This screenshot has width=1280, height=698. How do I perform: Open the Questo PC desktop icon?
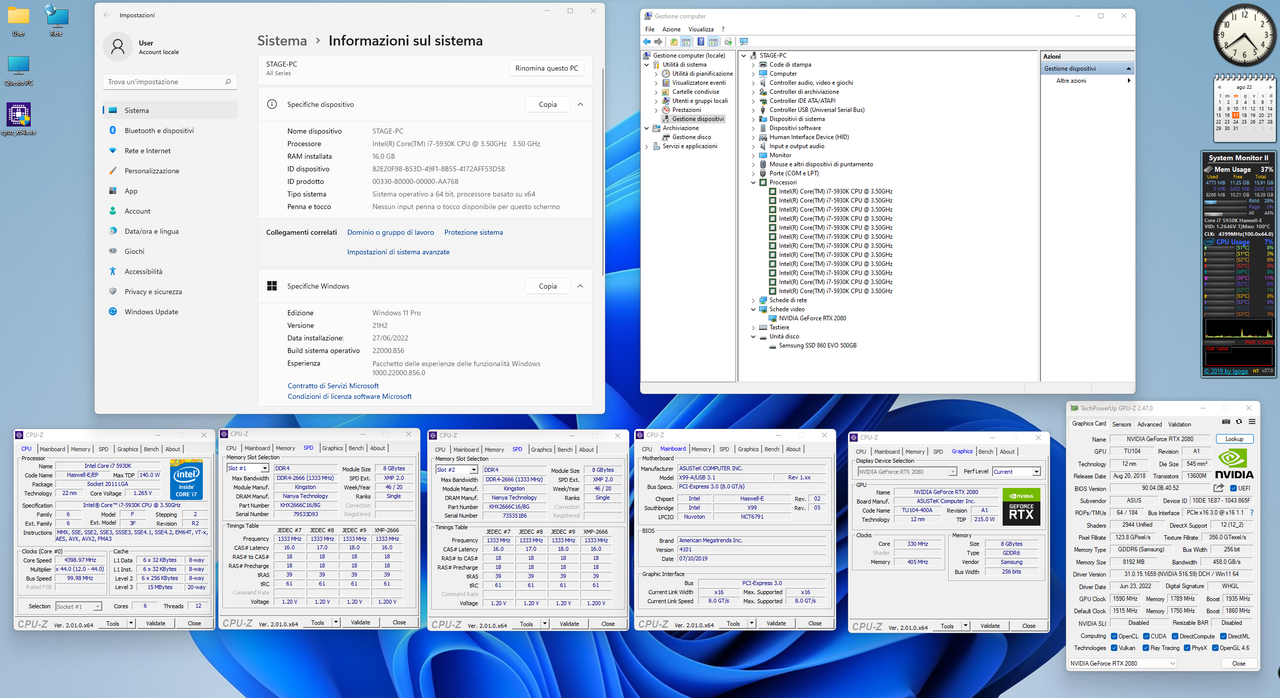click(x=18, y=70)
